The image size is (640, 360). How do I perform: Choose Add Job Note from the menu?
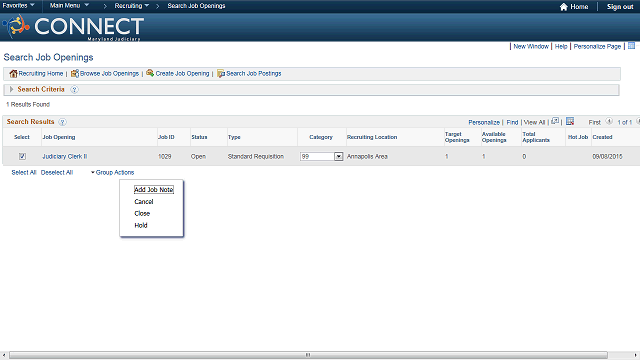154,189
